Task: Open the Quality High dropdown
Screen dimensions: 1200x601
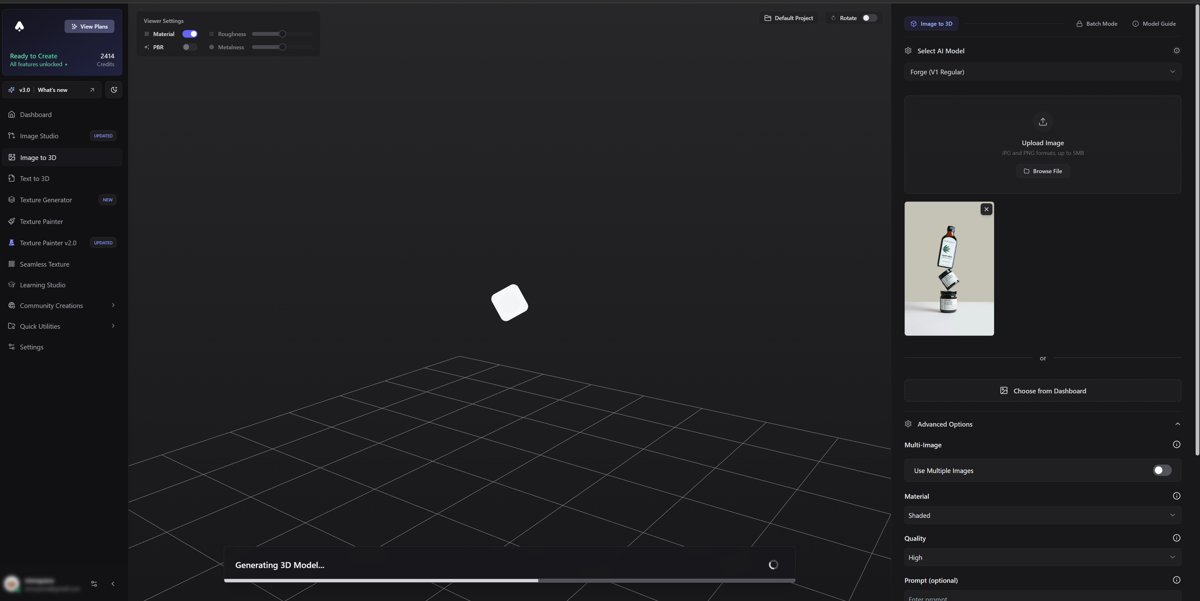Action: [x=1042, y=558]
